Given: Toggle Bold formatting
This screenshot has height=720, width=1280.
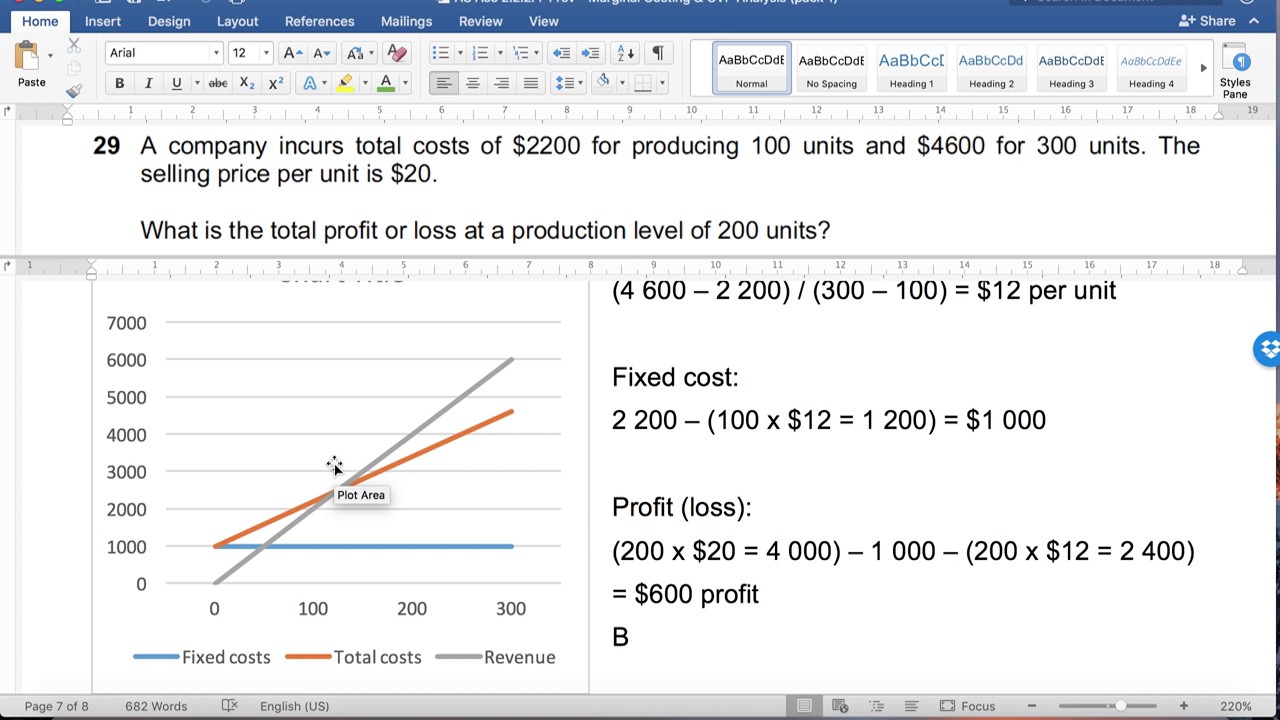Looking at the screenshot, I should coord(120,83).
